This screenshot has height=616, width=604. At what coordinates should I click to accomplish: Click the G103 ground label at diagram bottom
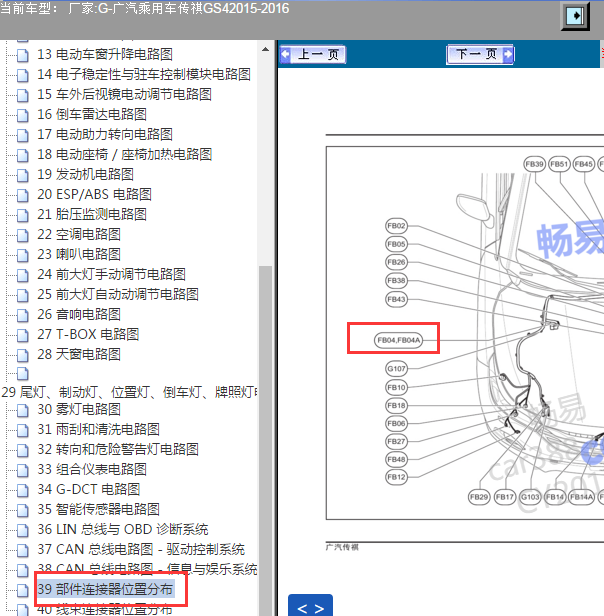tap(530, 497)
